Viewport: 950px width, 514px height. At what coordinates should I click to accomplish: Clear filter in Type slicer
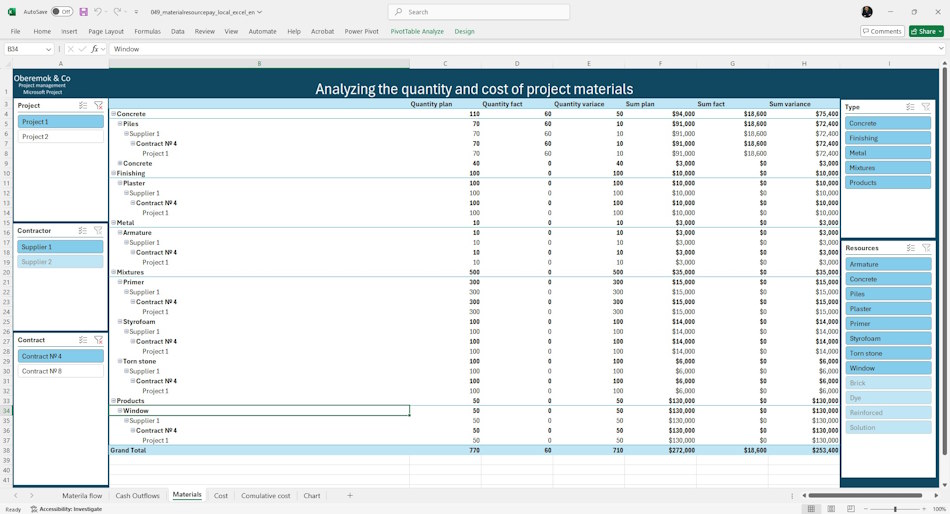click(x=926, y=107)
